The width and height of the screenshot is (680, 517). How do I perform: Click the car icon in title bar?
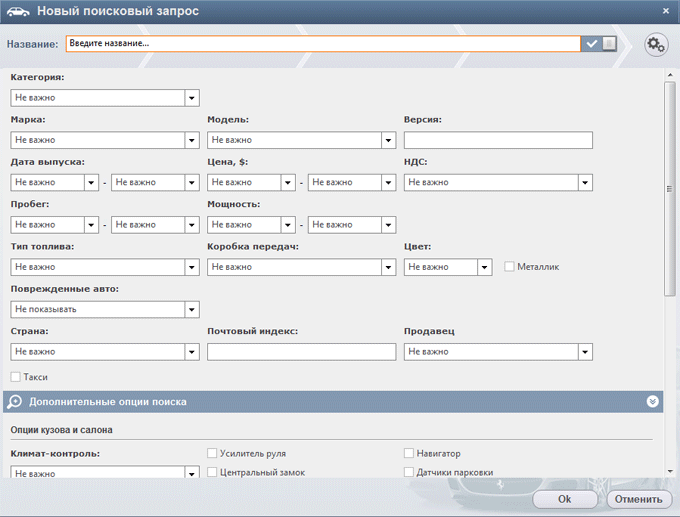point(18,11)
